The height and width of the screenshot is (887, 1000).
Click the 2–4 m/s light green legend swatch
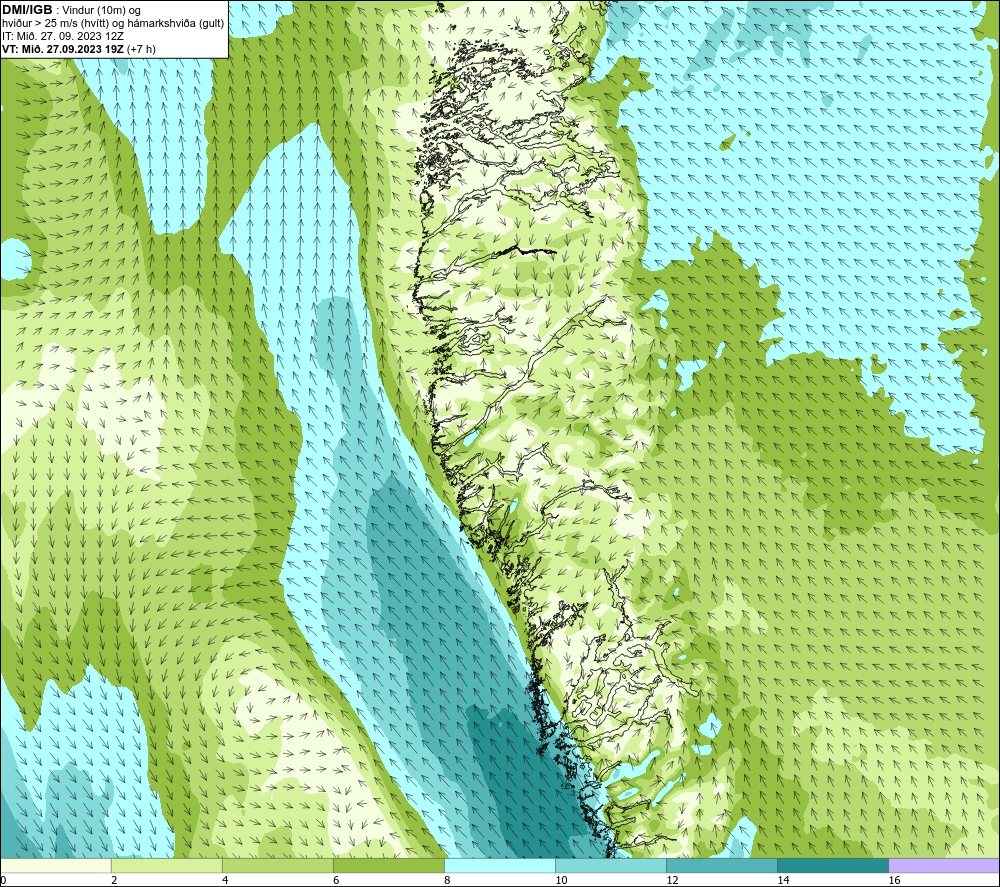pos(166,865)
